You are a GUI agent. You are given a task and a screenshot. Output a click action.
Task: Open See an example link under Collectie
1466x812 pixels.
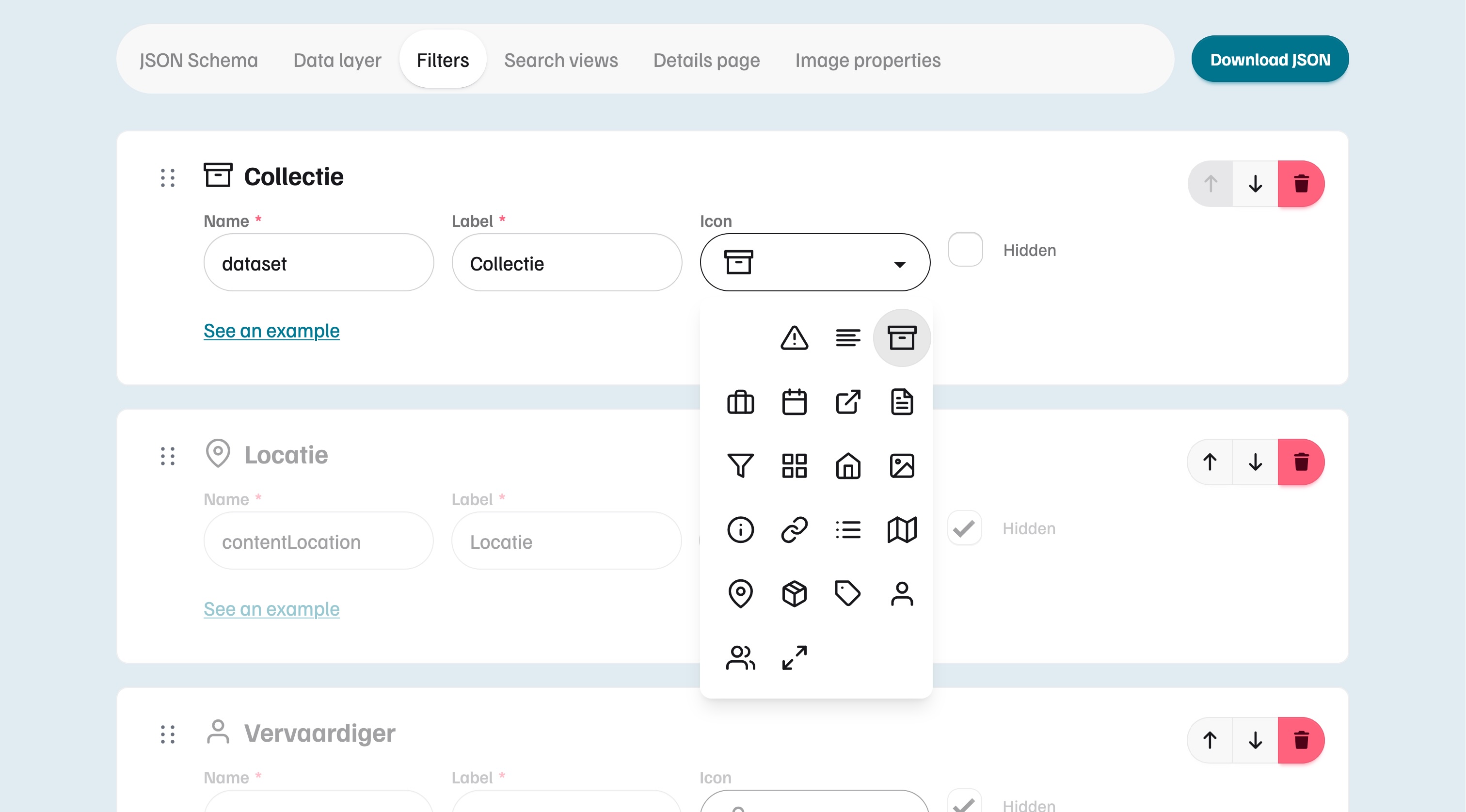pyautogui.click(x=271, y=331)
